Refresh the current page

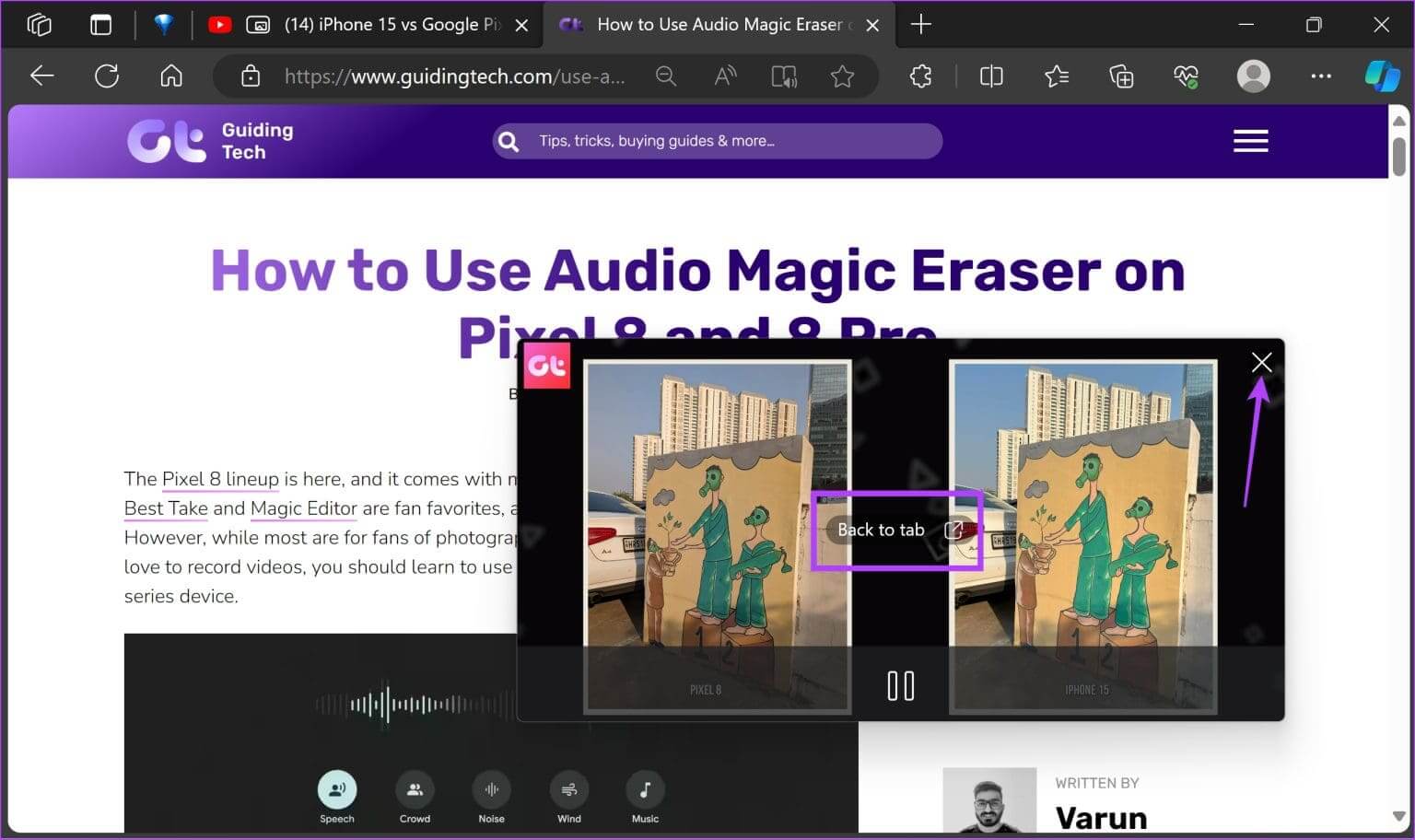coord(107,76)
